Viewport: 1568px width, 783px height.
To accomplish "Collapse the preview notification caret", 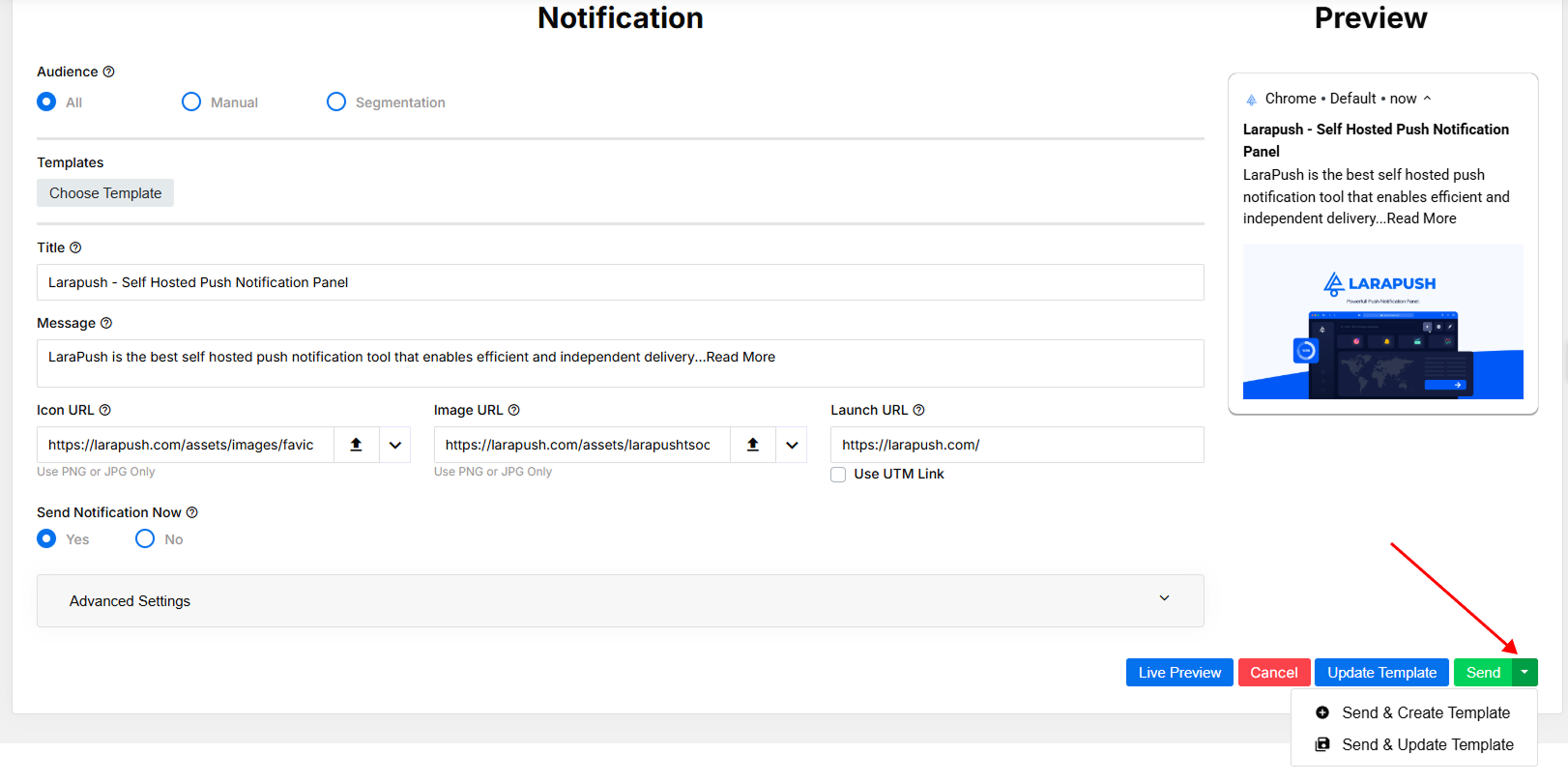I will [1427, 99].
